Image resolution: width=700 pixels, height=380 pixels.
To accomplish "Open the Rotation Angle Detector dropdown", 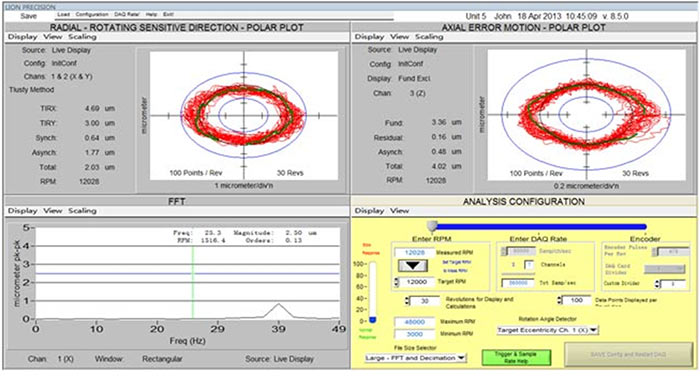I will click(x=547, y=330).
